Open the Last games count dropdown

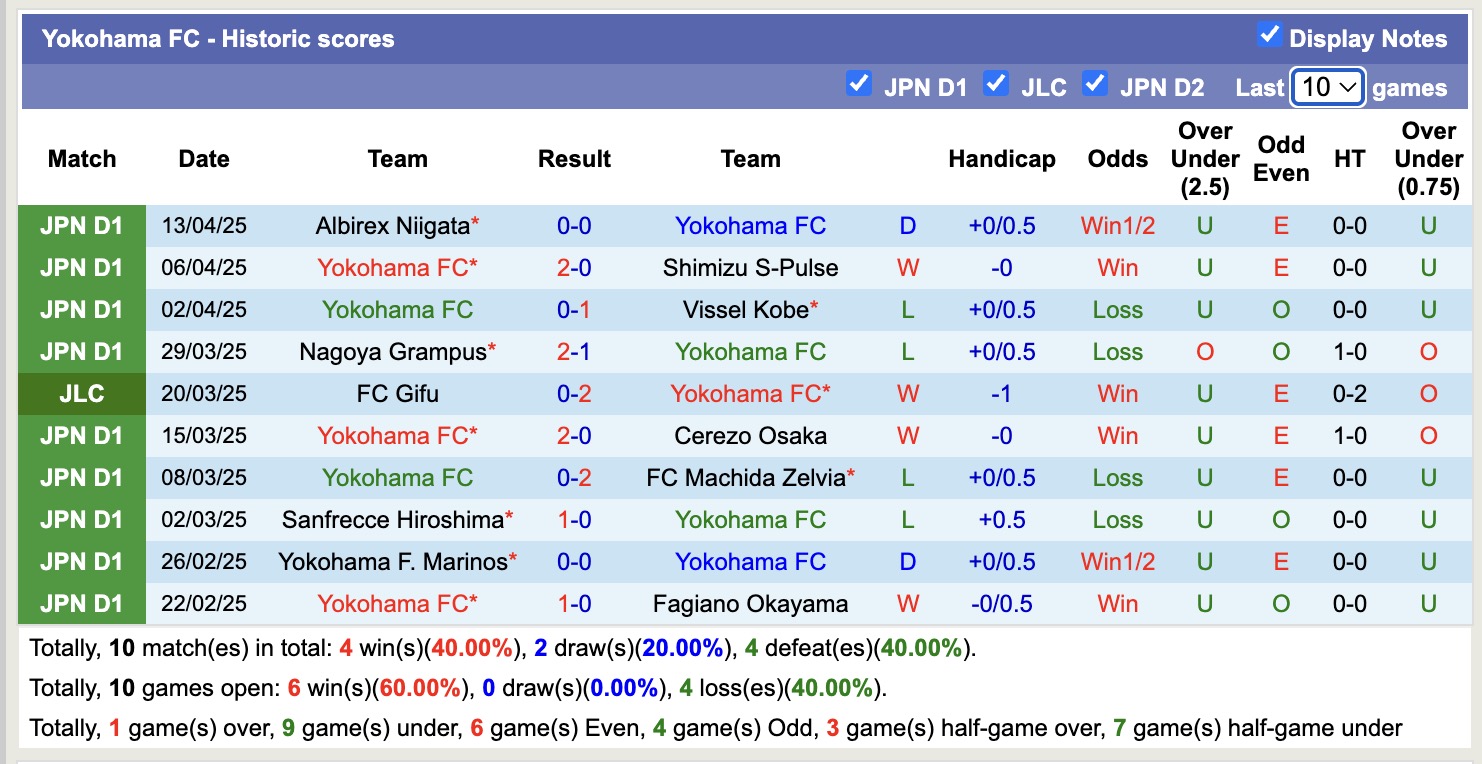pos(1327,88)
